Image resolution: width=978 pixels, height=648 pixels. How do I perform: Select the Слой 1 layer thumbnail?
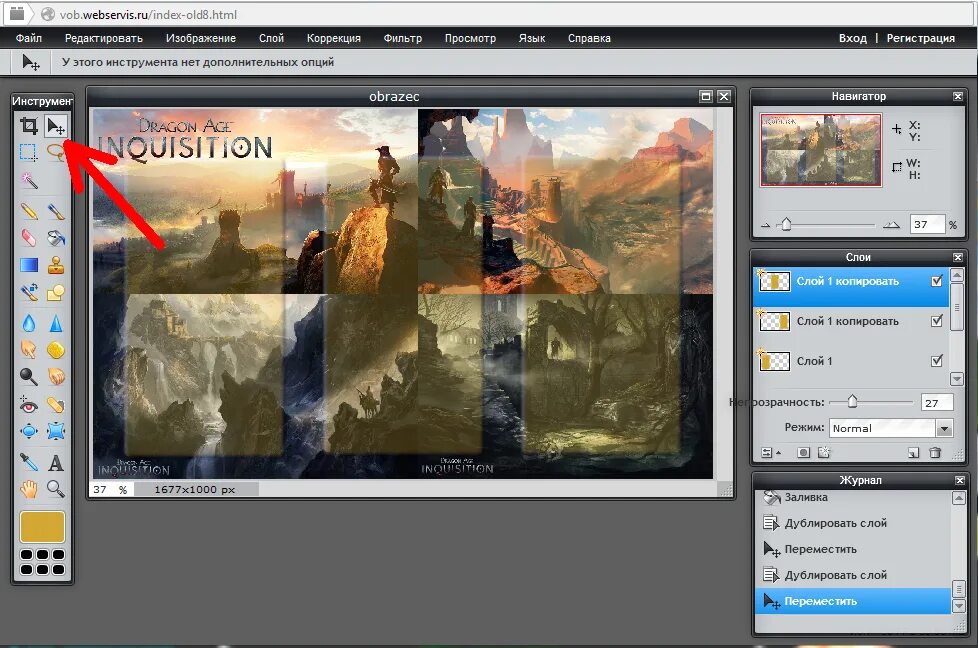coord(775,361)
